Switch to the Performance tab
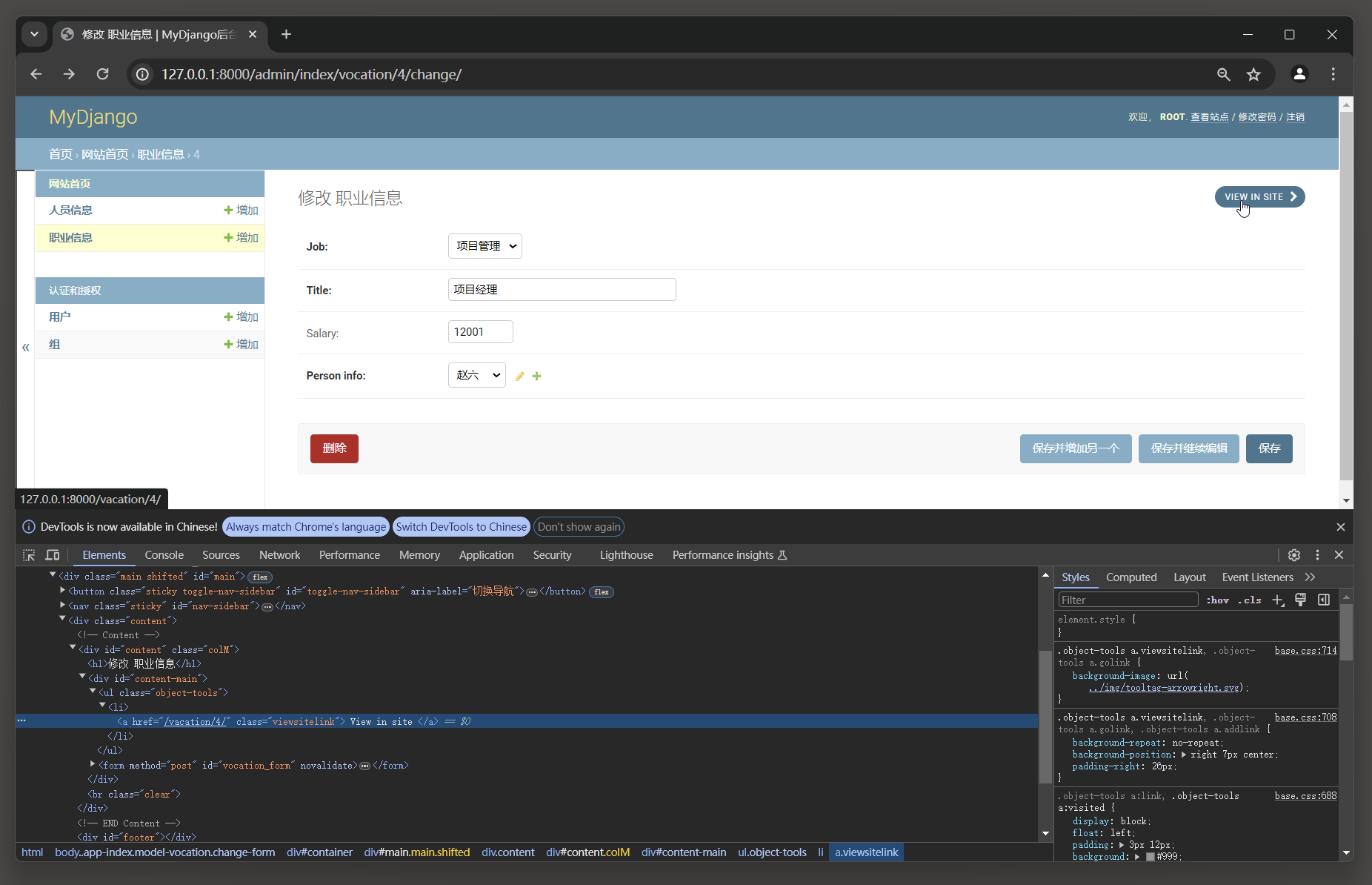The image size is (1372, 885). [x=350, y=555]
